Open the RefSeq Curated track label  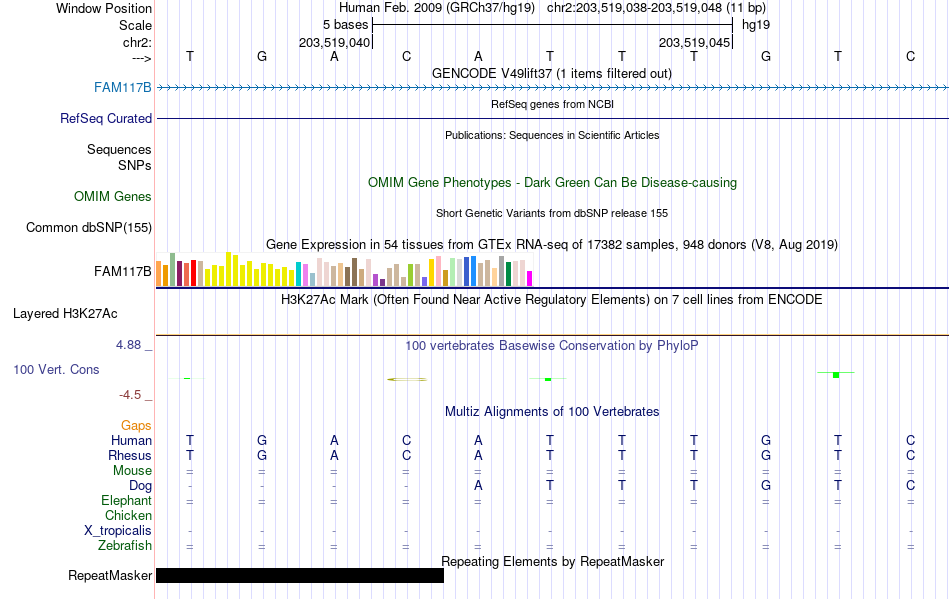tap(105, 119)
